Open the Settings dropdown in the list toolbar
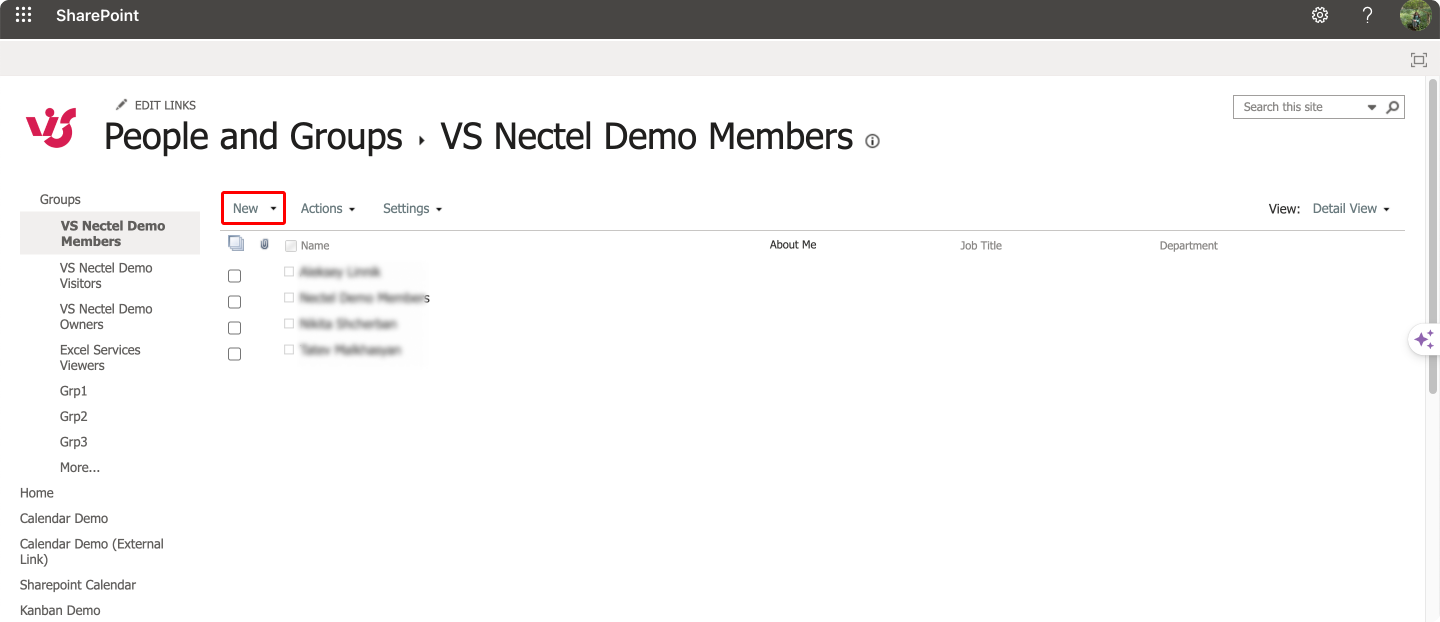Image resolution: width=1440 pixels, height=622 pixels. pos(412,208)
